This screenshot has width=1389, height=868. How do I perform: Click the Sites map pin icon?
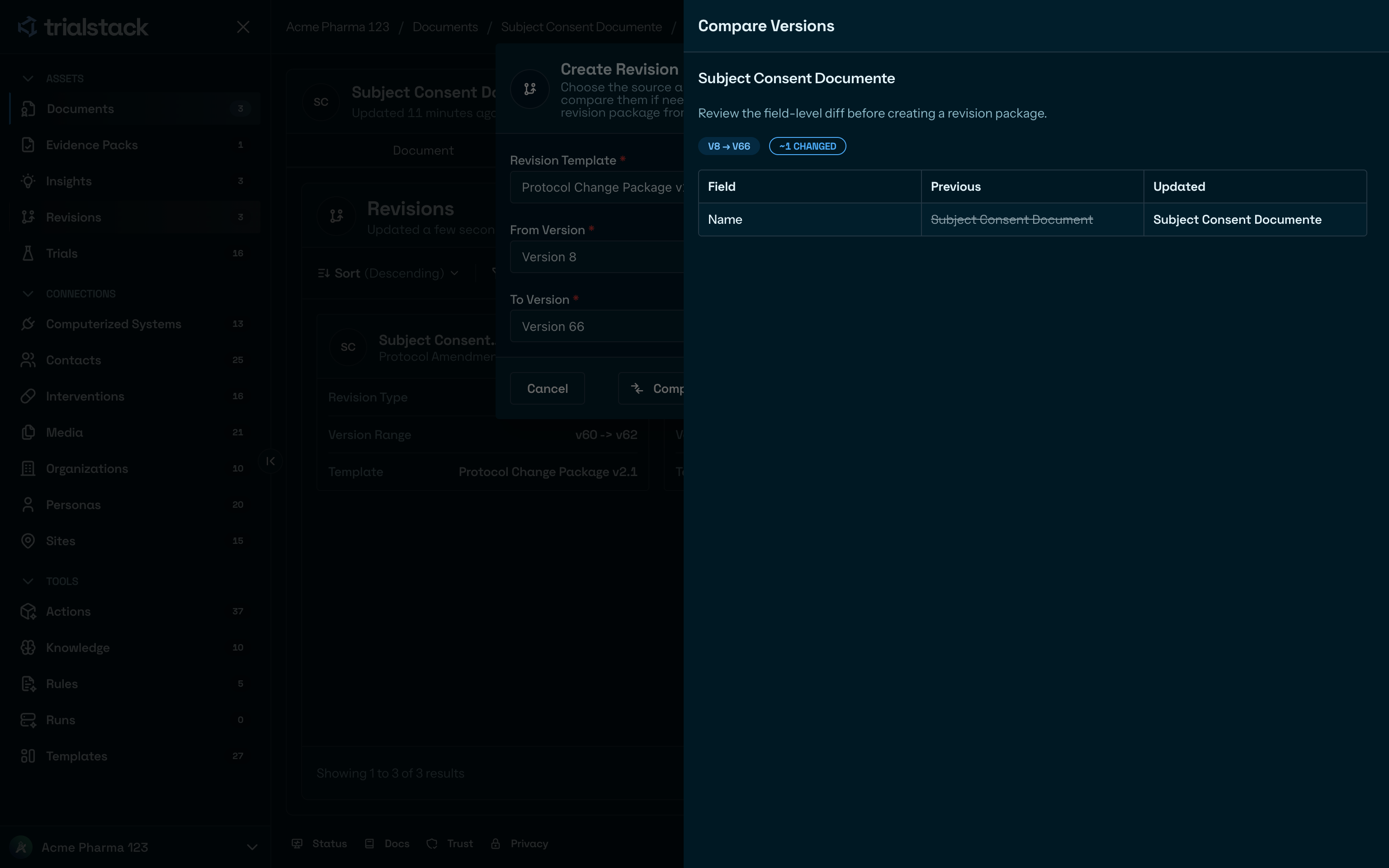(x=28, y=541)
